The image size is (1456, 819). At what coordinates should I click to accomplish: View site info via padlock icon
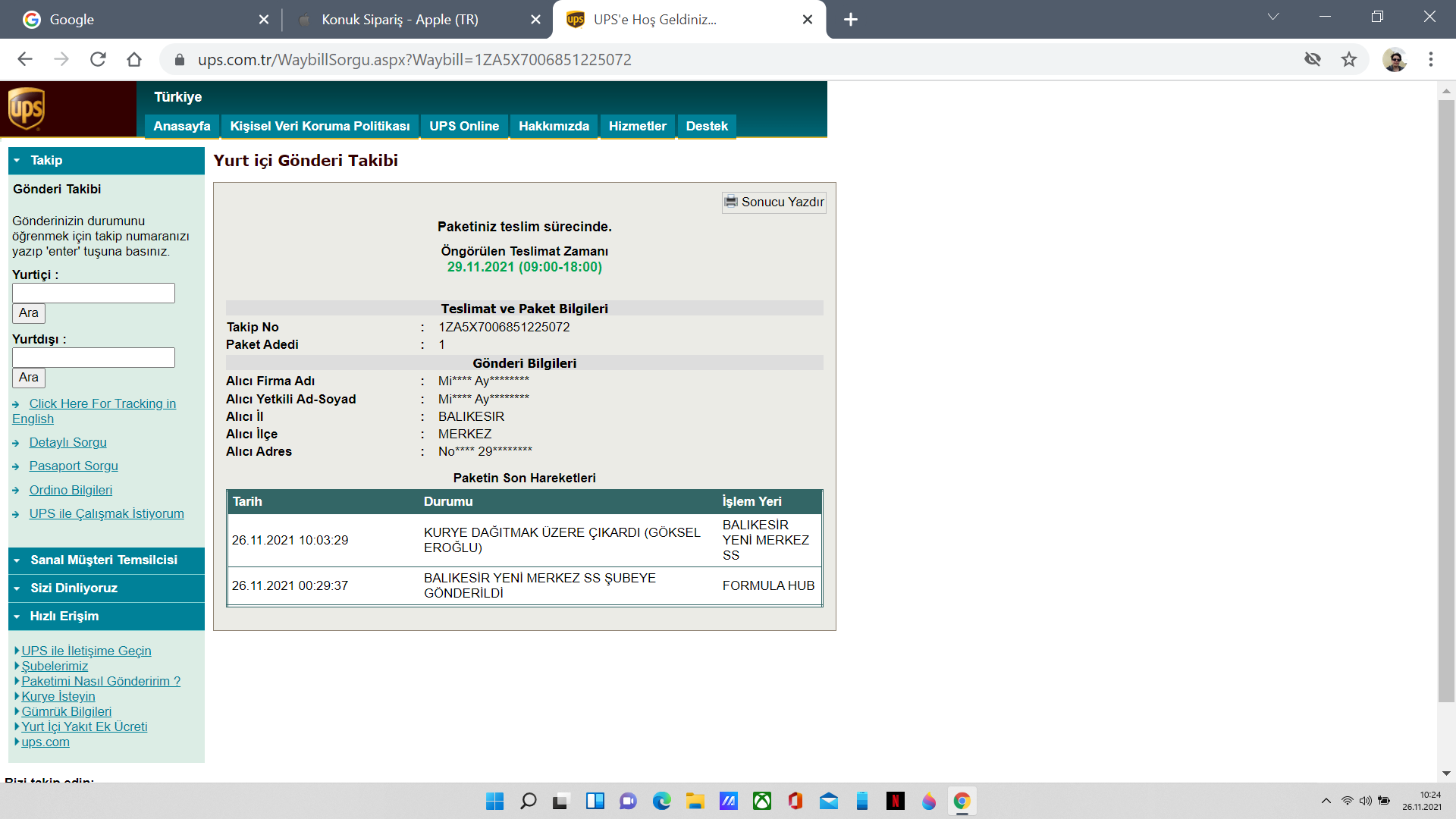[x=180, y=60]
